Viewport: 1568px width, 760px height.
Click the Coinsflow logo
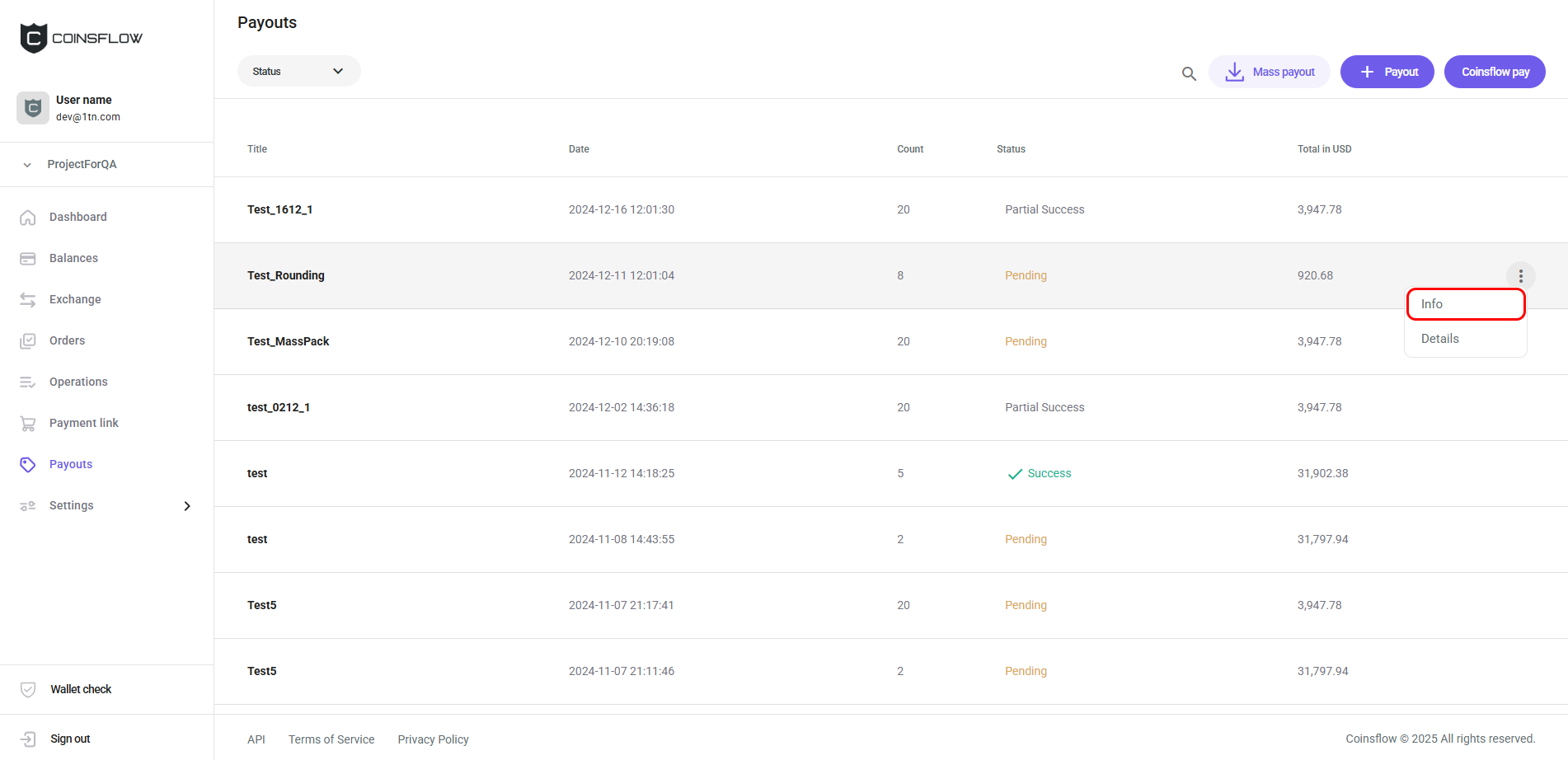click(x=81, y=38)
